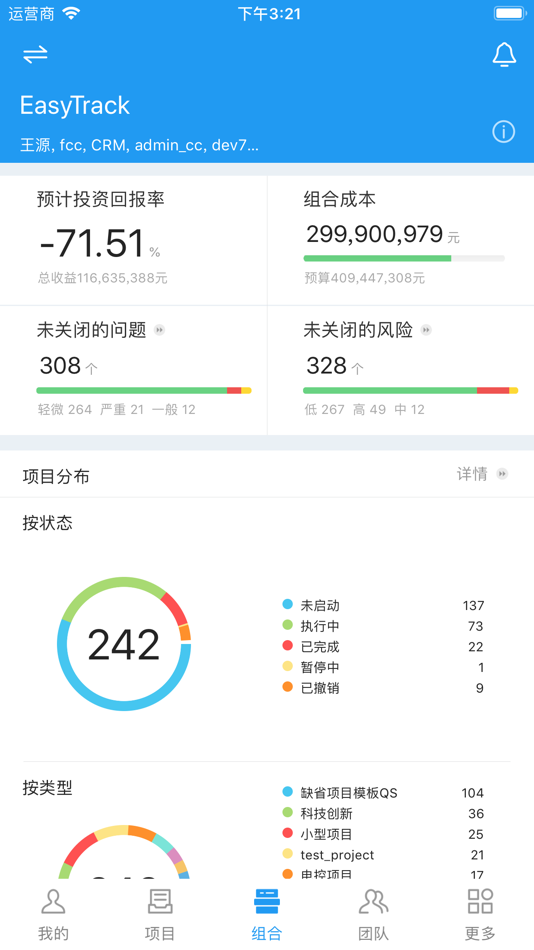Tap the Wi-Fi status icon
534x950 pixels.
(x=72, y=13)
